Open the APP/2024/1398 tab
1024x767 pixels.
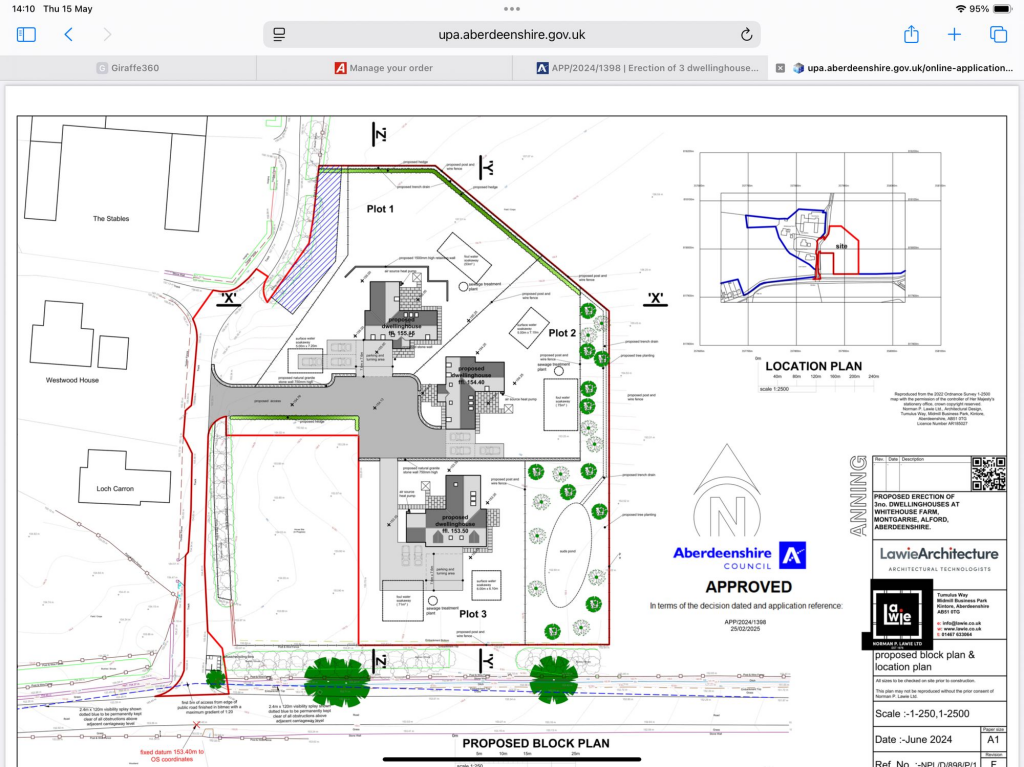point(640,68)
